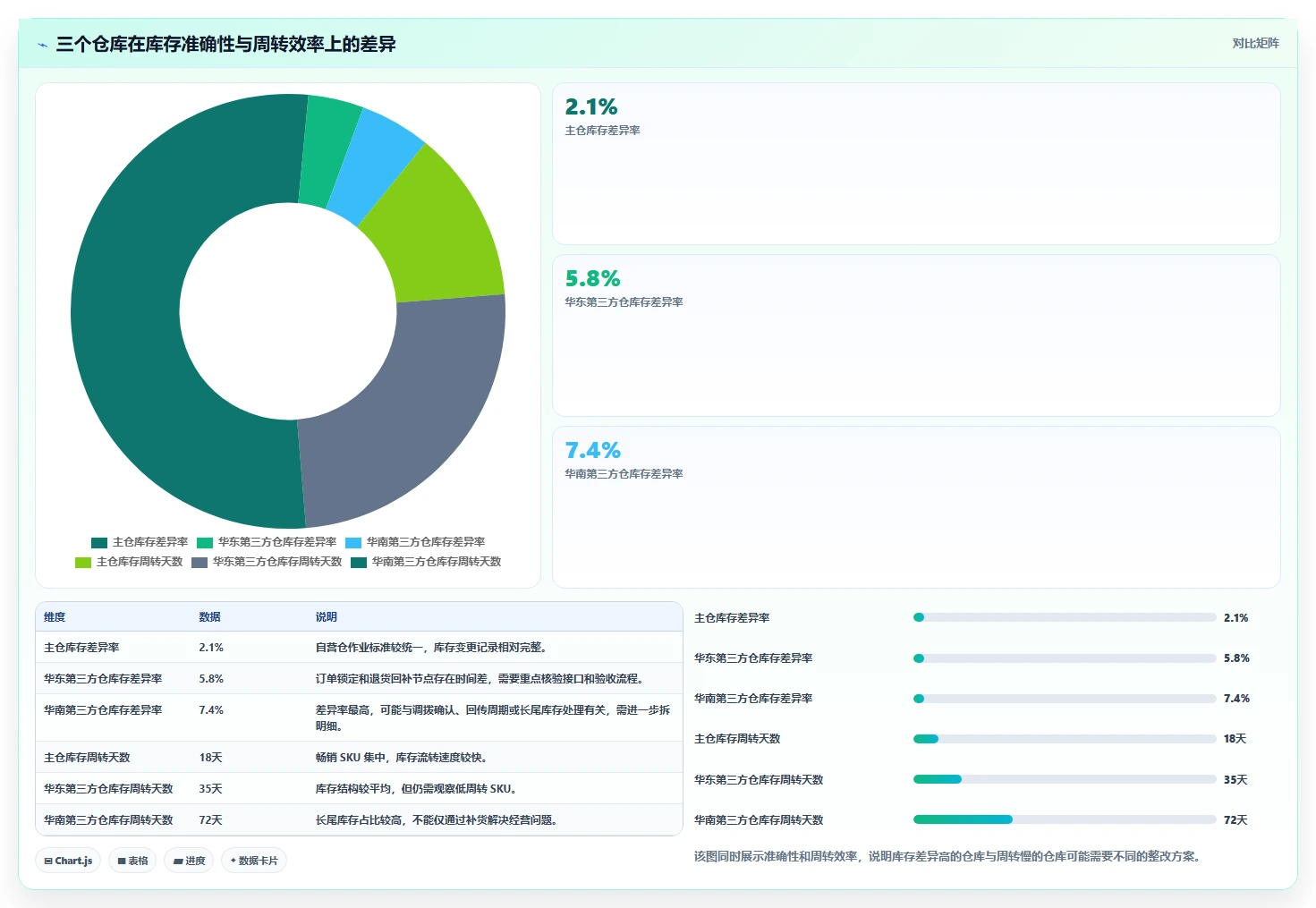Select table row 主仓库存周转天数
Screen dimensions: 1316x908
359,758
